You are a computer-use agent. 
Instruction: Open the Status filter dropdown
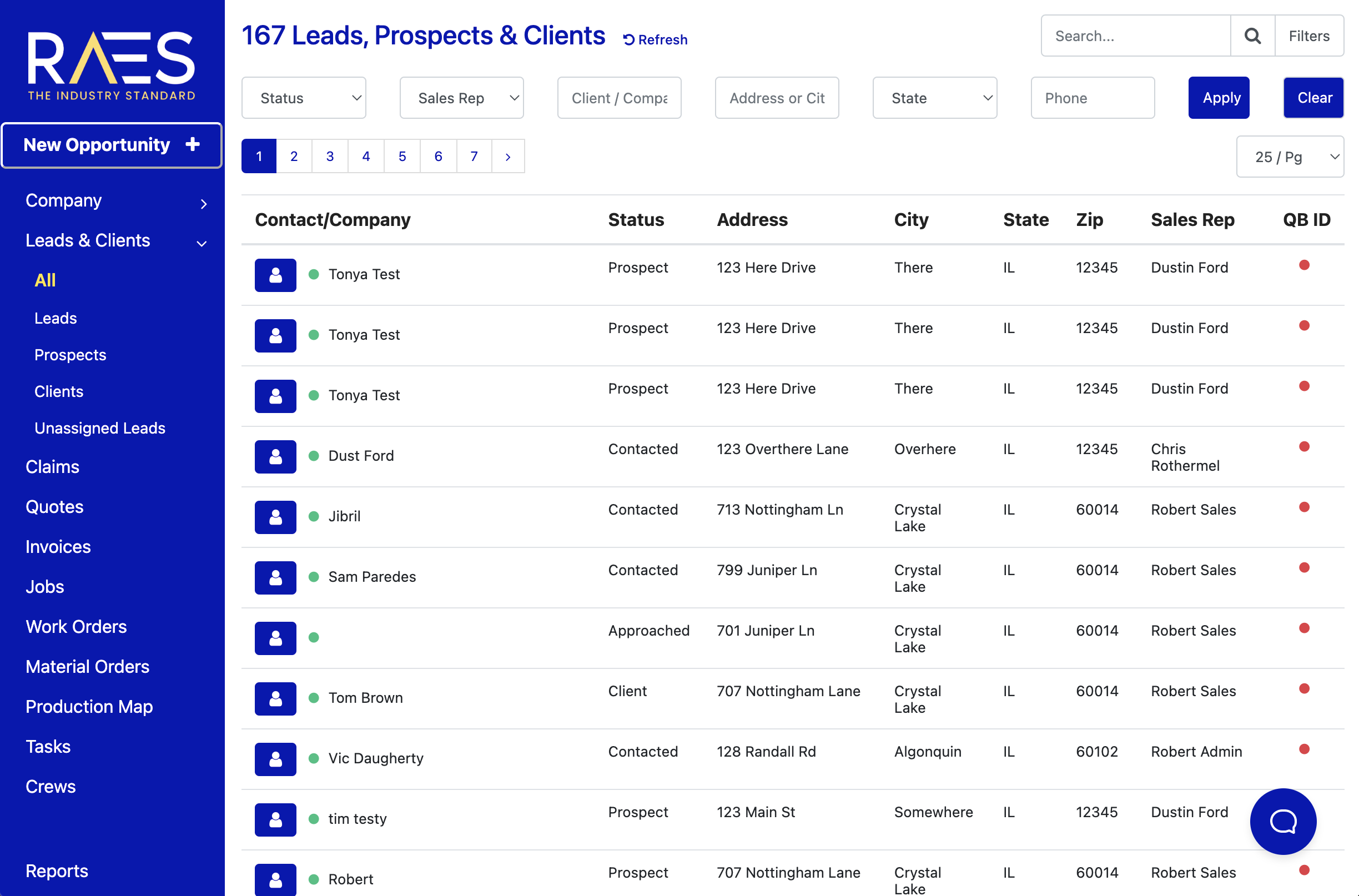[x=304, y=98]
